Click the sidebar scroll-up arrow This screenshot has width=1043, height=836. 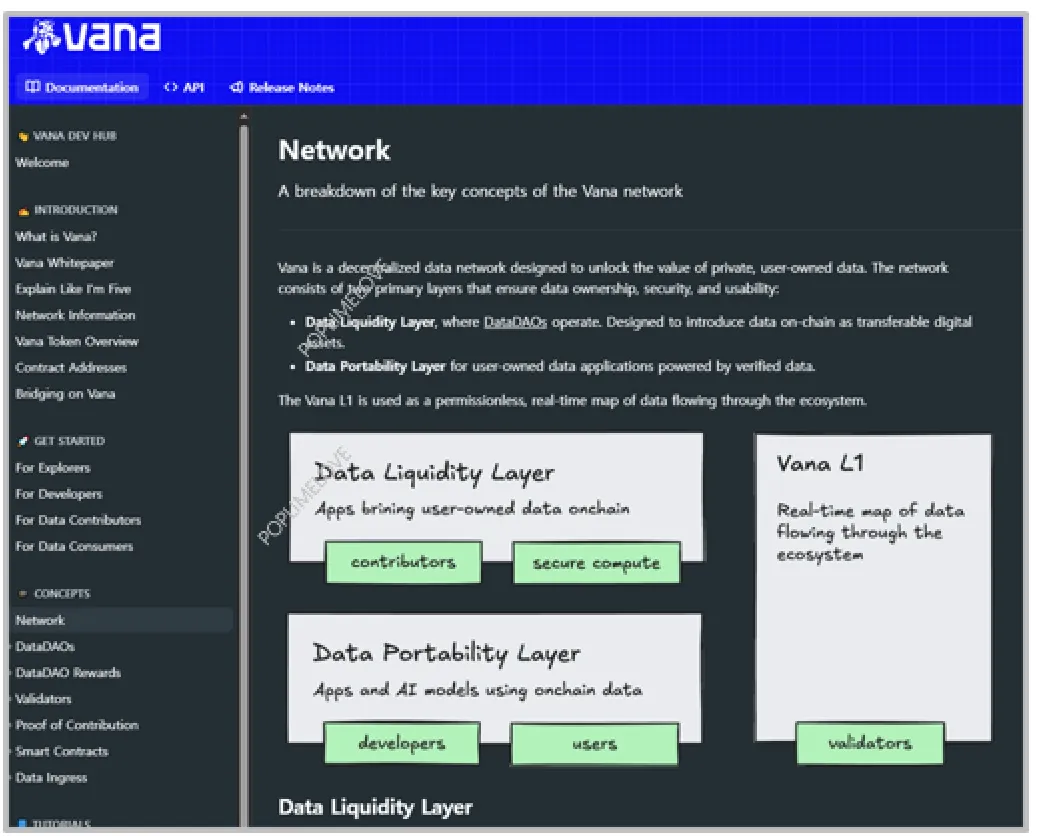coord(244,116)
